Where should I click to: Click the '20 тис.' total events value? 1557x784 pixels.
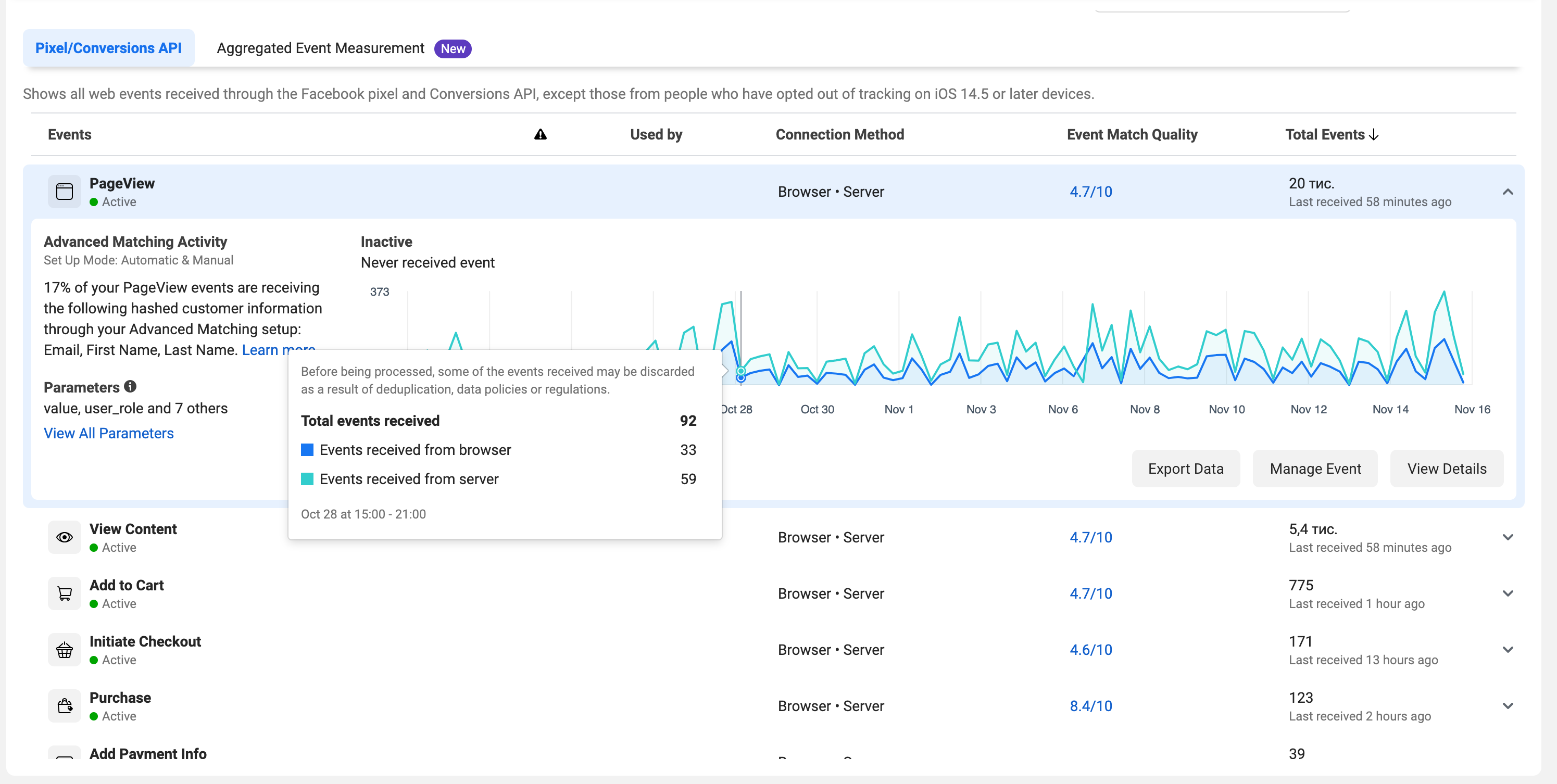pyautogui.click(x=1312, y=183)
